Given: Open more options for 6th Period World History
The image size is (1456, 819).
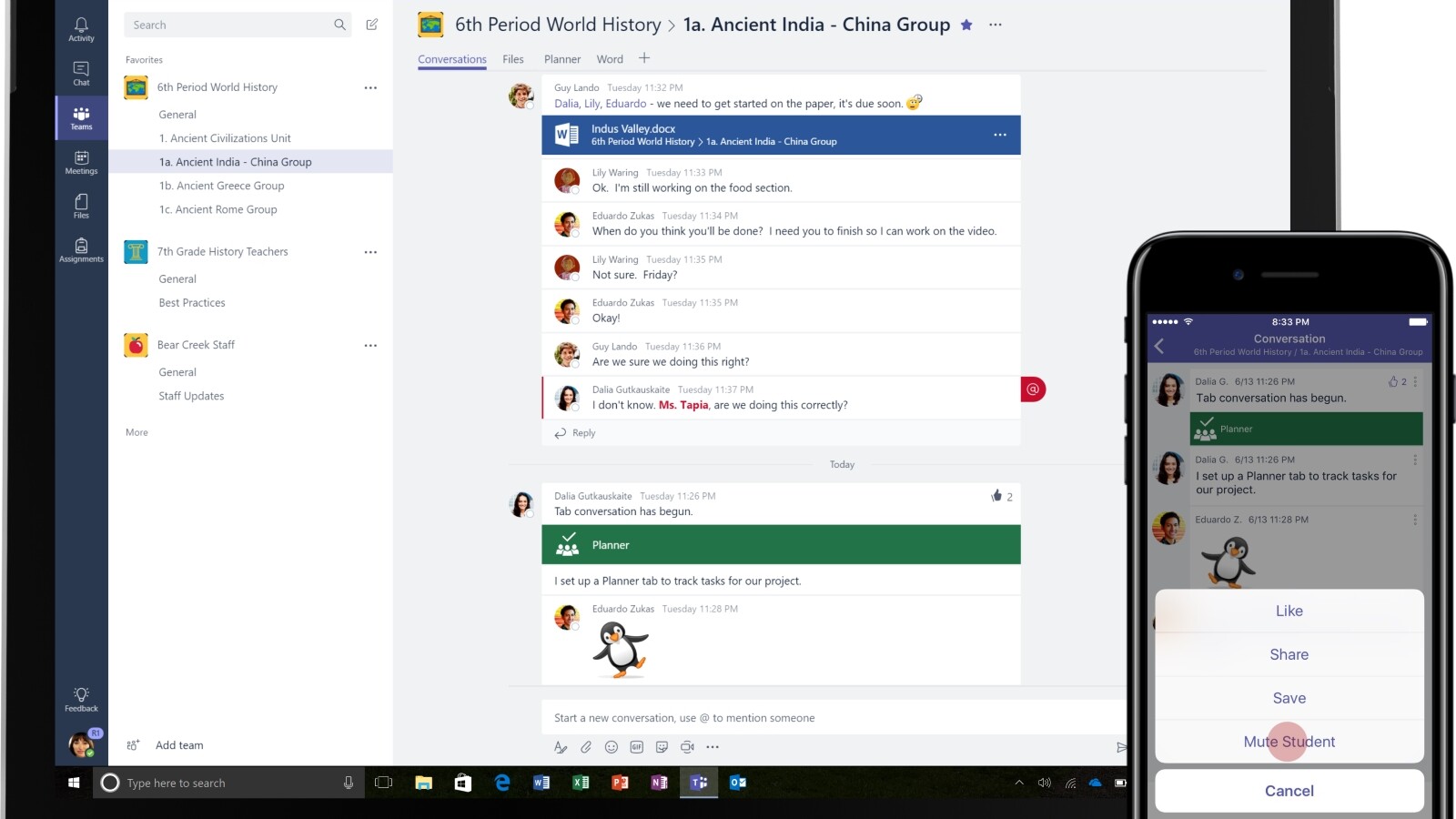Looking at the screenshot, I should [370, 87].
